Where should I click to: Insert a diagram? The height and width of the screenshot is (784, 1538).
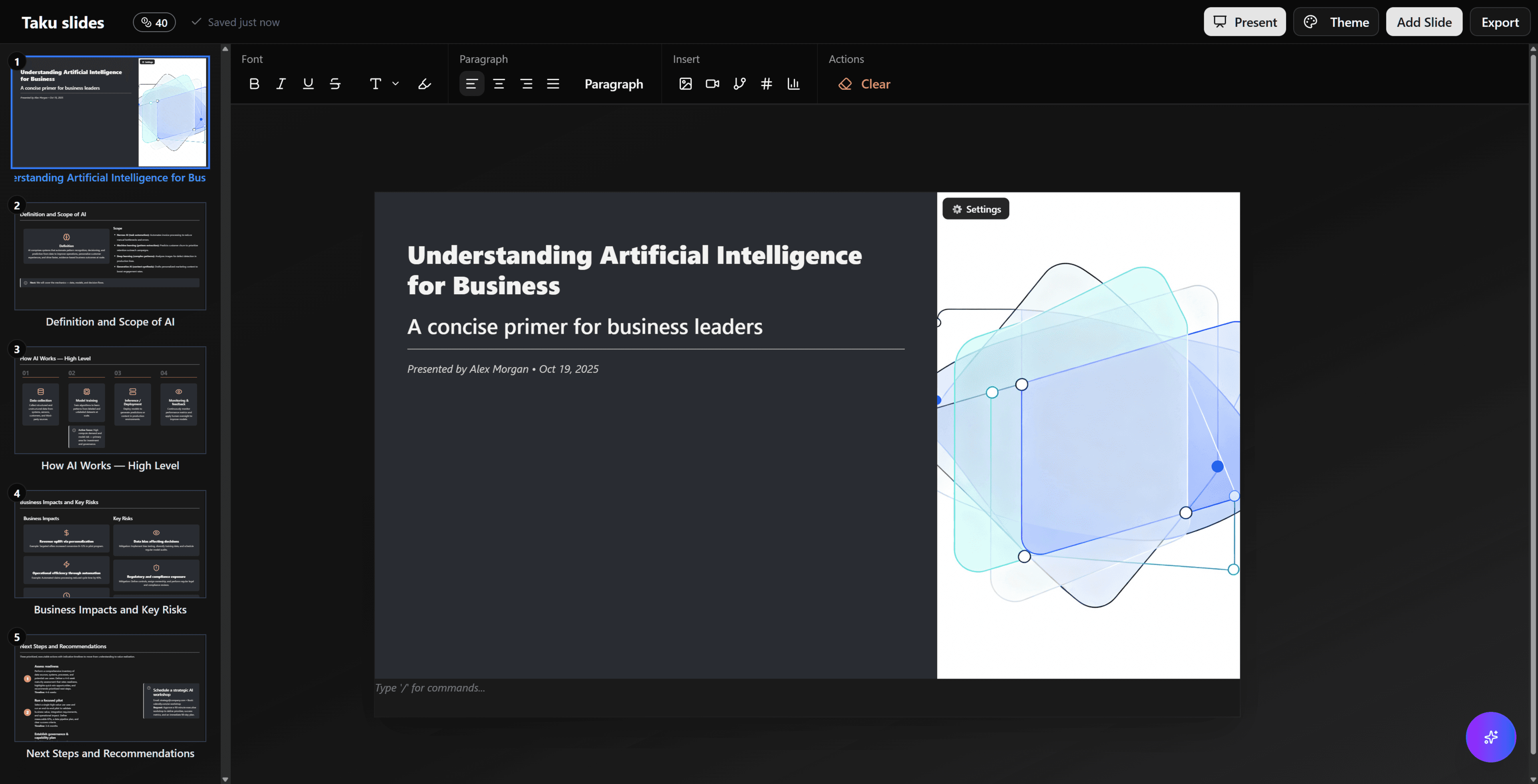[x=739, y=84]
